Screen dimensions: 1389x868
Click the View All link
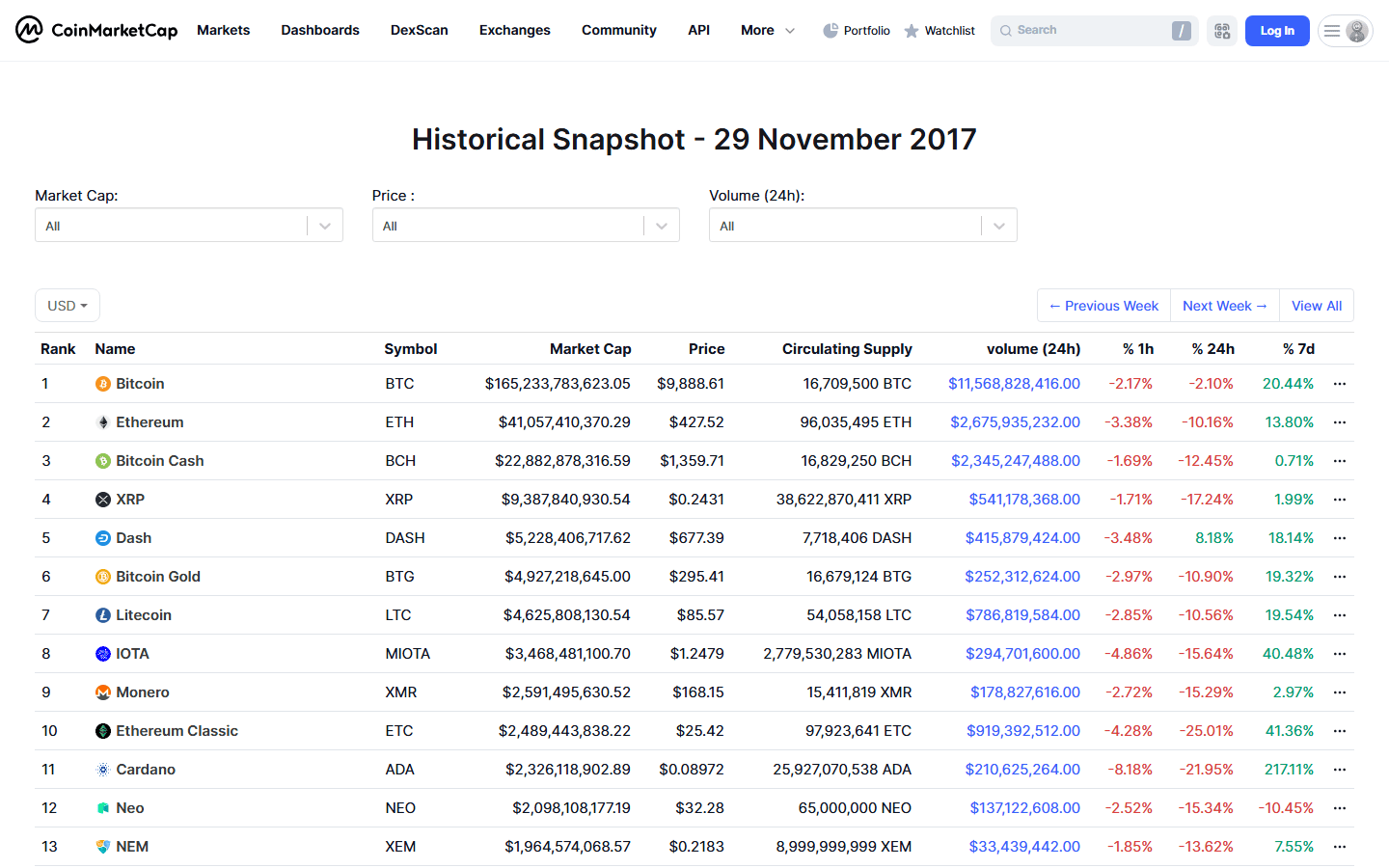(1317, 306)
